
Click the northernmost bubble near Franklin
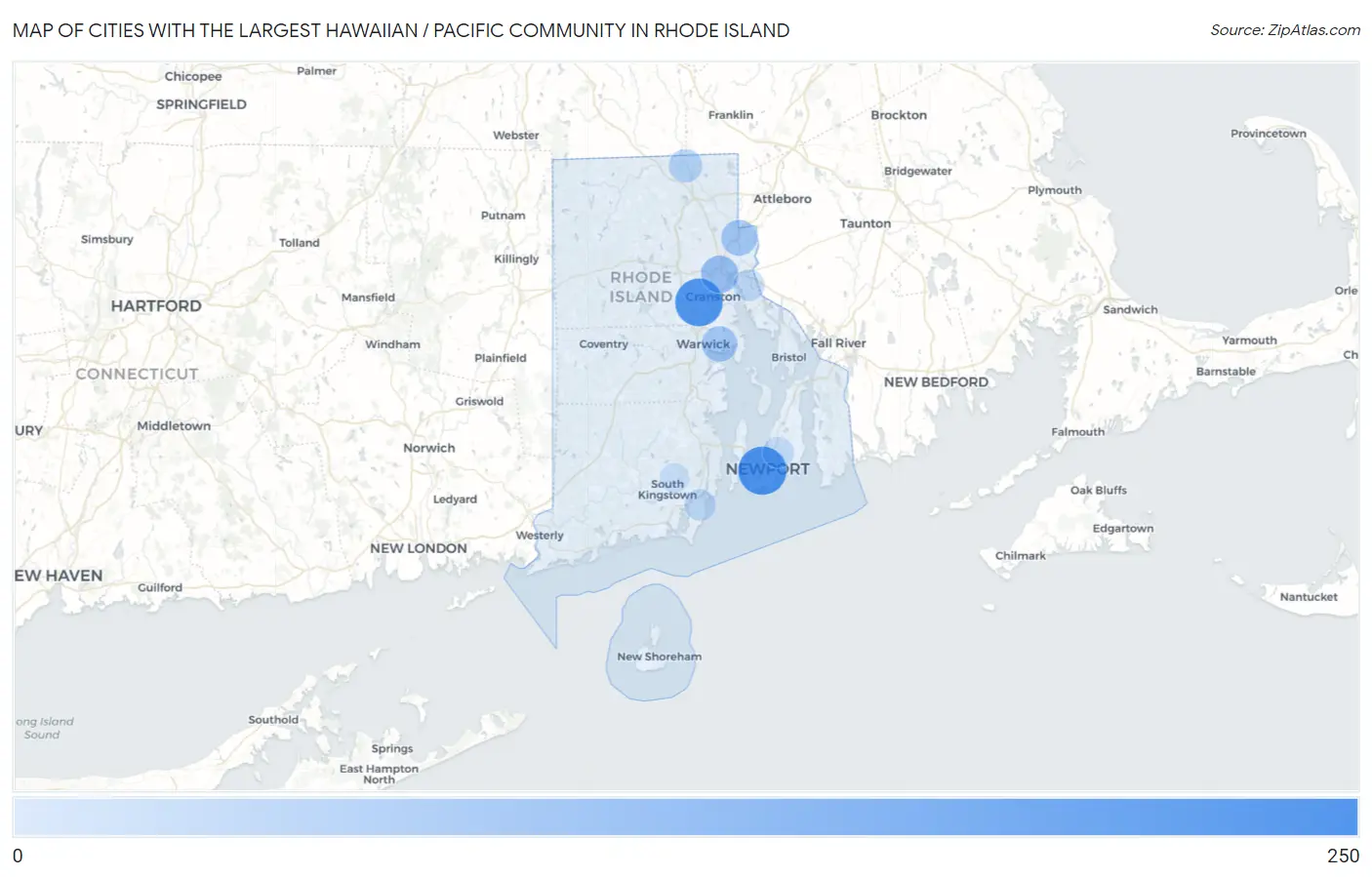pyautogui.click(x=685, y=166)
